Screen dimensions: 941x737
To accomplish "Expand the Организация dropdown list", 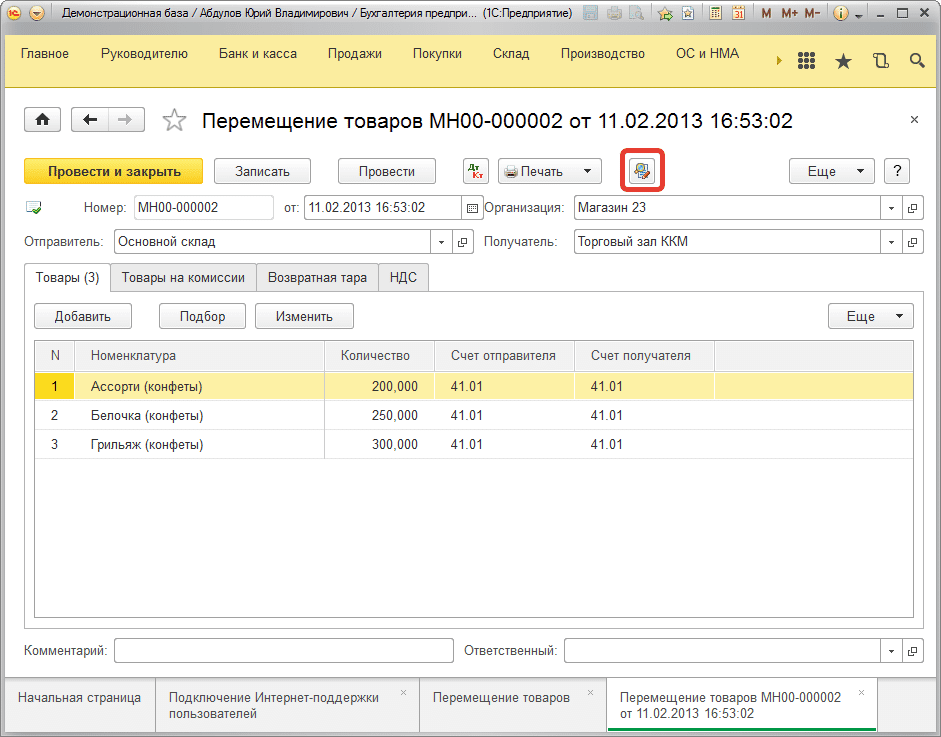I will (x=891, y=208).
